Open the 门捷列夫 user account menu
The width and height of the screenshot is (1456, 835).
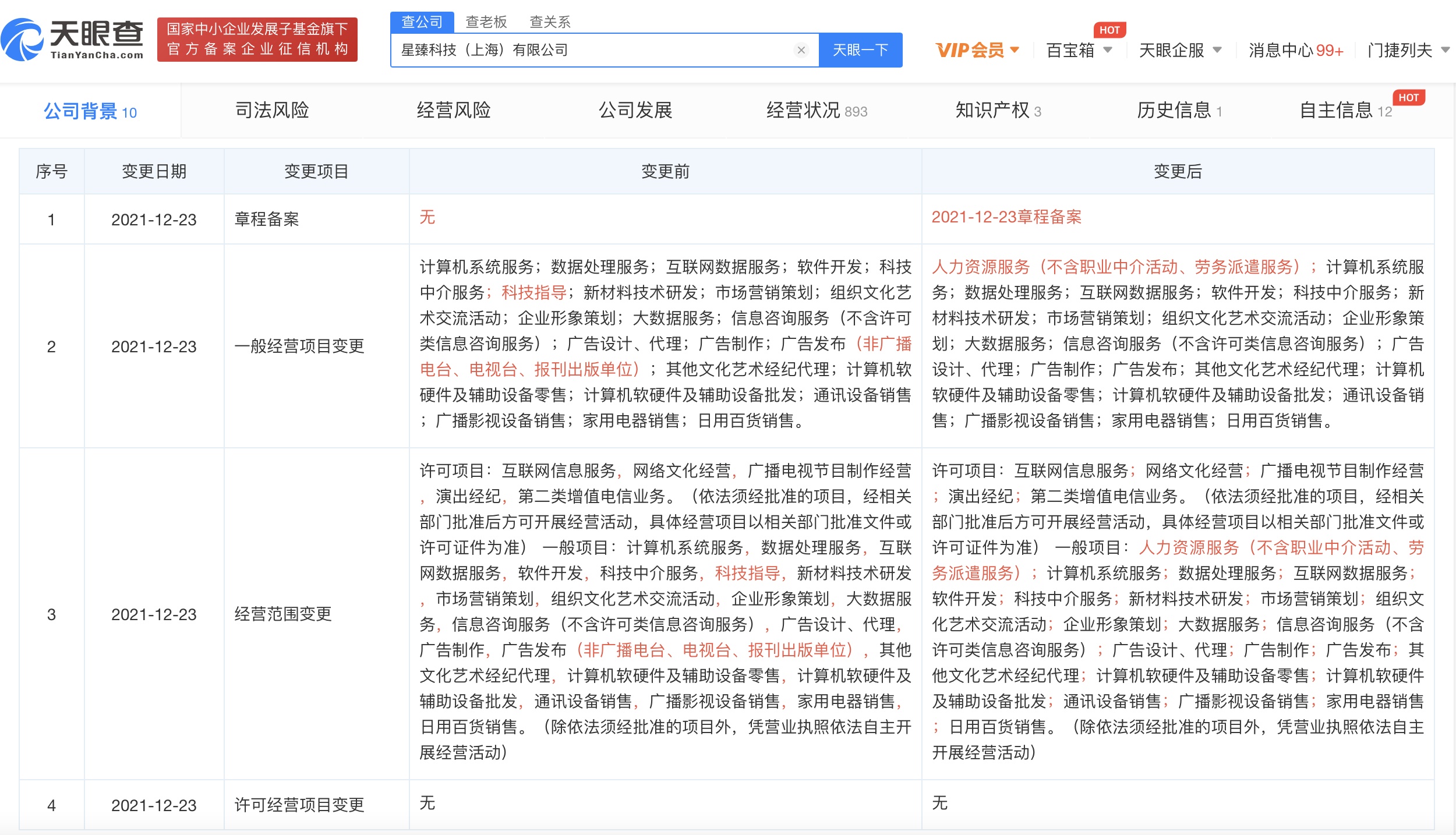coord(1407,50)
